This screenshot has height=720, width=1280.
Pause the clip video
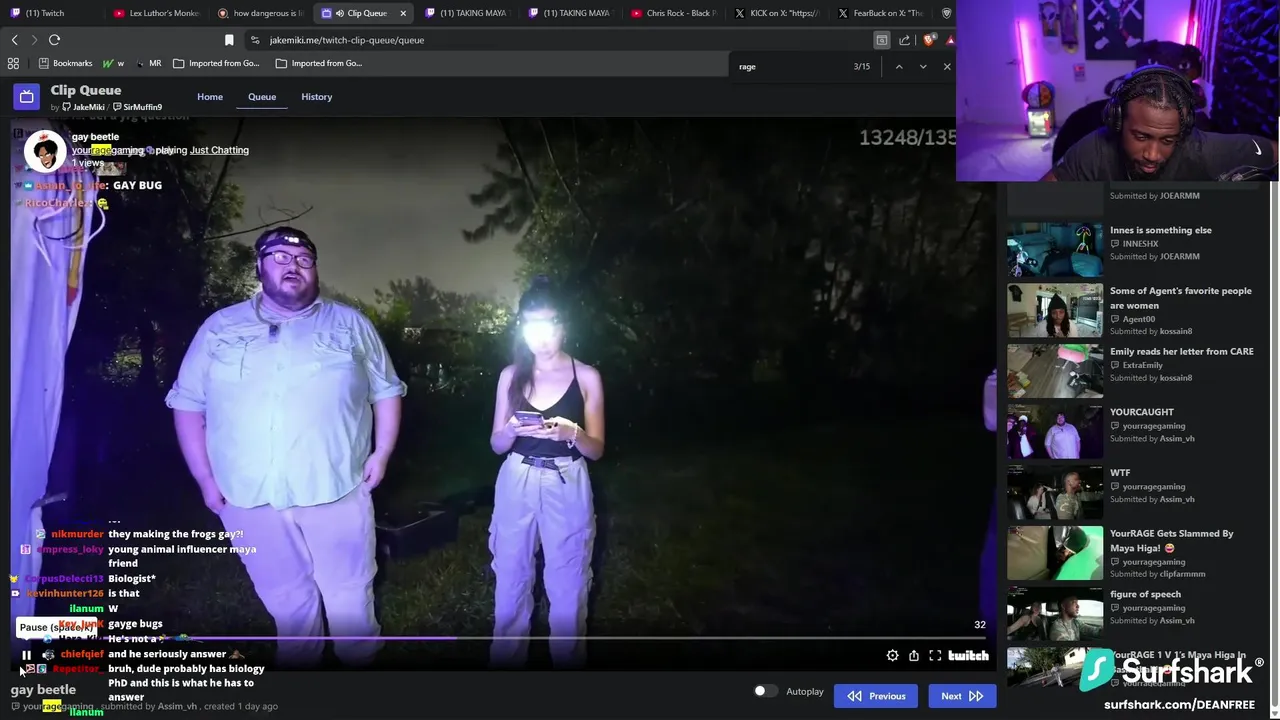point(27,656)
